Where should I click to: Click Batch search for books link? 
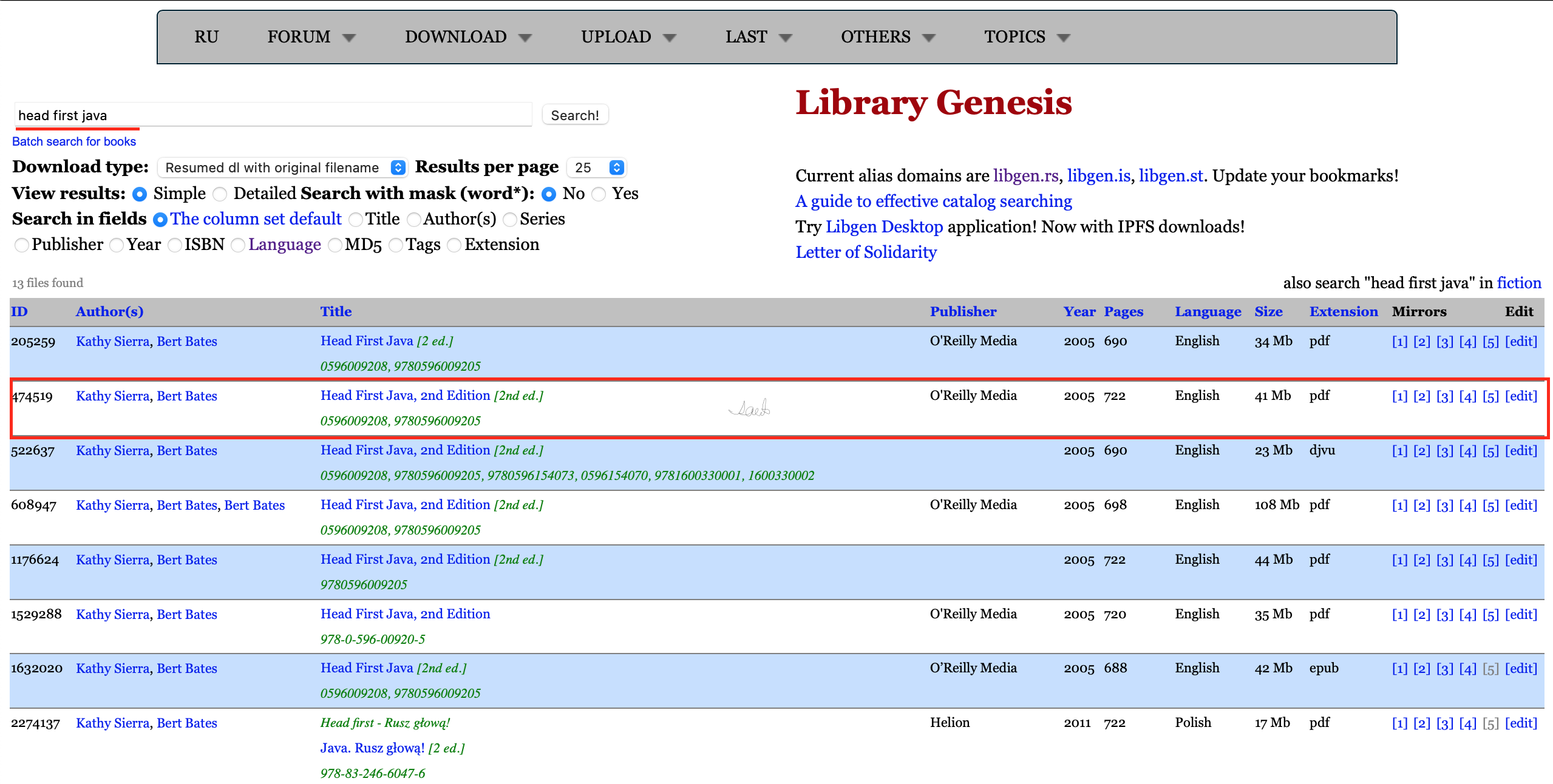(x=74, y=141)
